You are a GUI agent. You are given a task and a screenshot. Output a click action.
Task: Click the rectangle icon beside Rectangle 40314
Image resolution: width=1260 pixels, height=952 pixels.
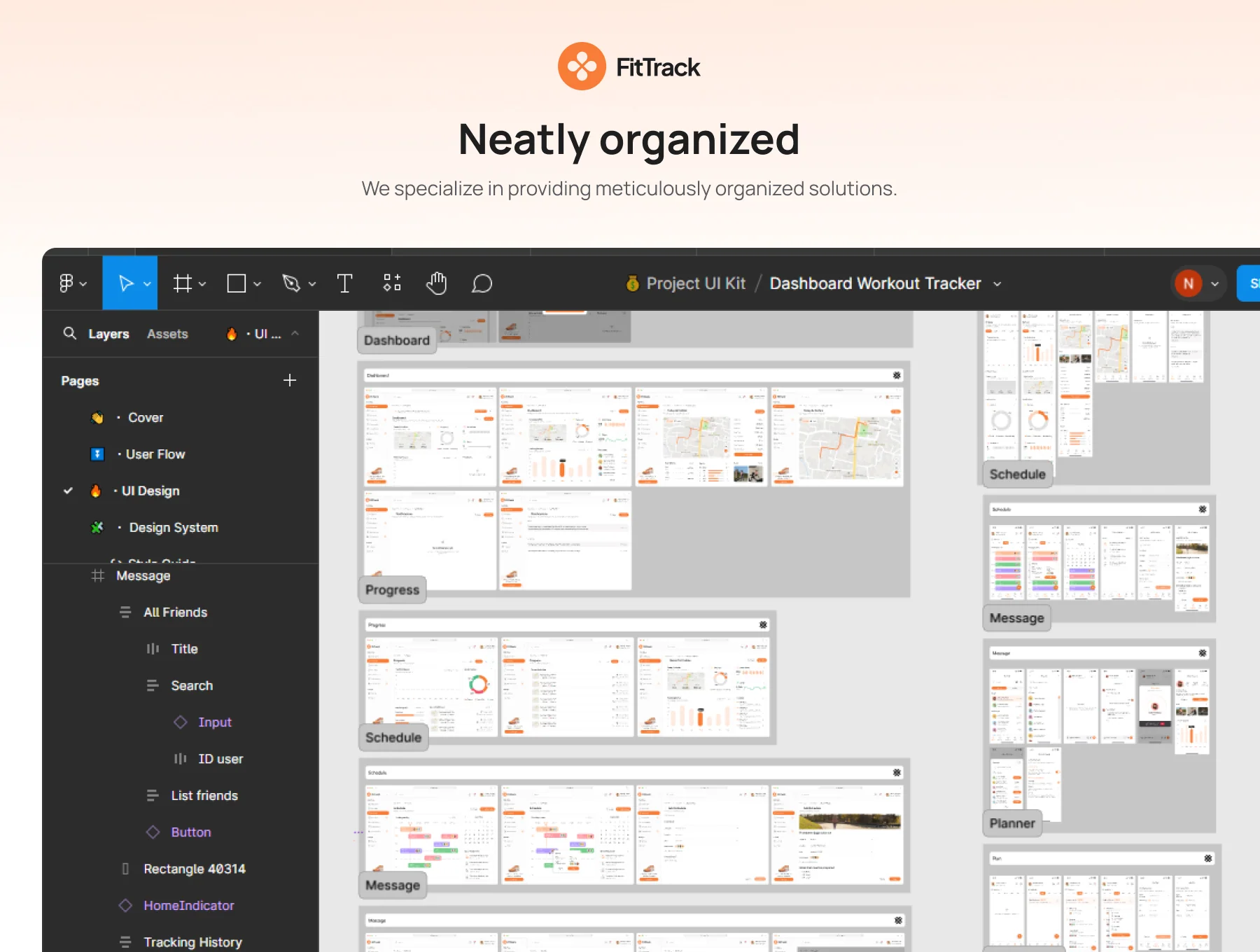[125, 869]
